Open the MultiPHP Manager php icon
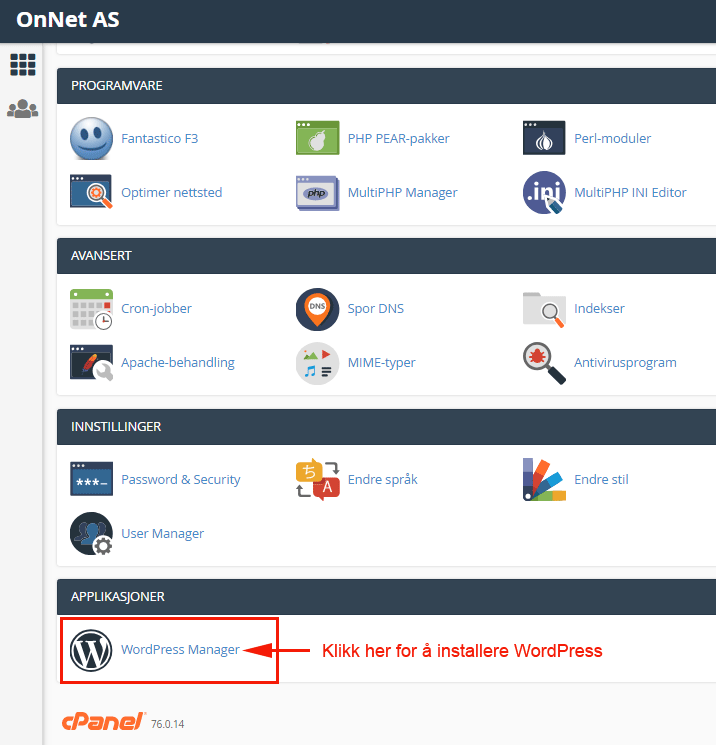Screen dimensions: 716x745 pyautogui.click(x=317, y=192)
